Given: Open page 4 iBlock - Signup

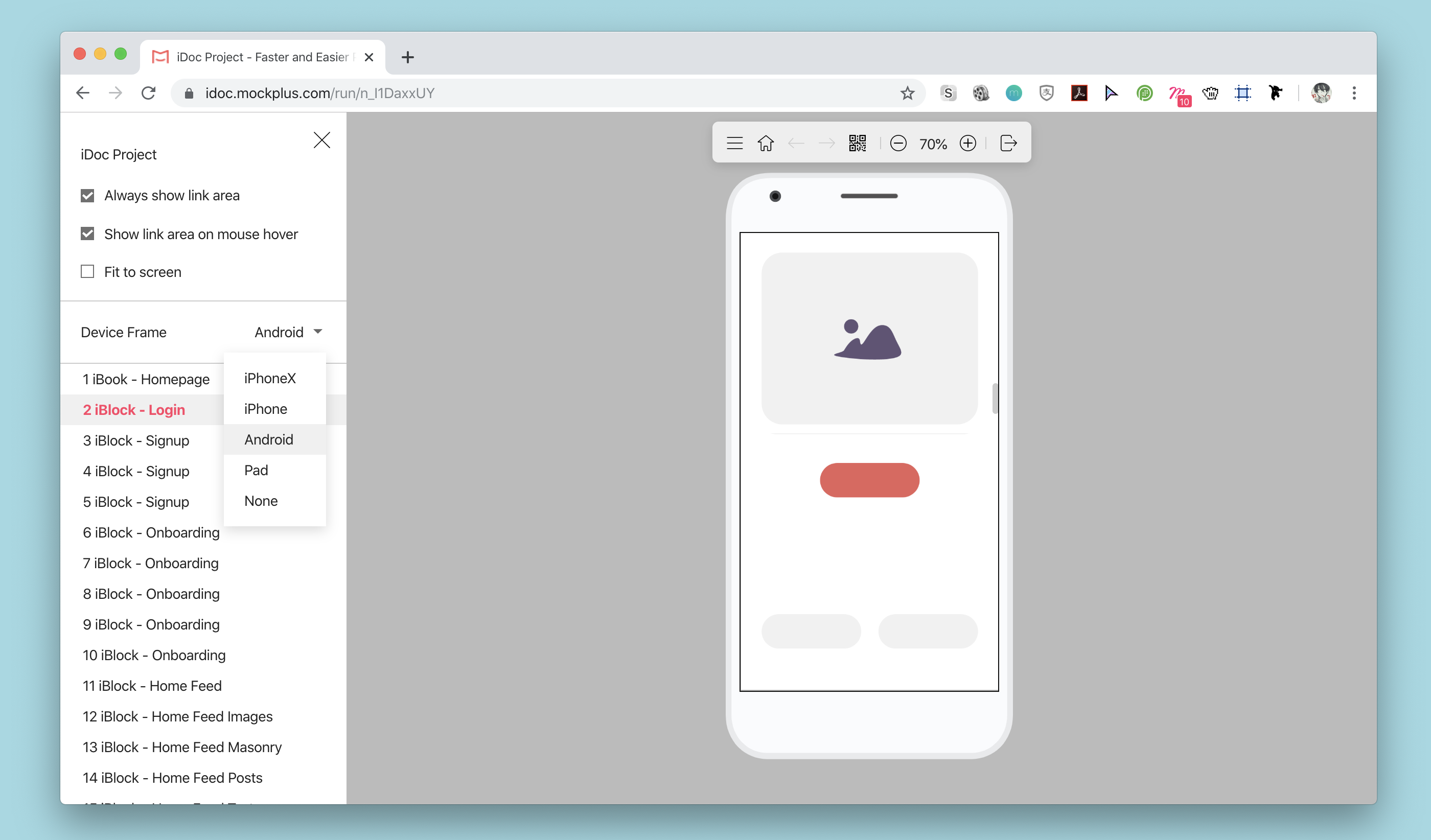Looking at the screenshot, I should tap(136, 471).
